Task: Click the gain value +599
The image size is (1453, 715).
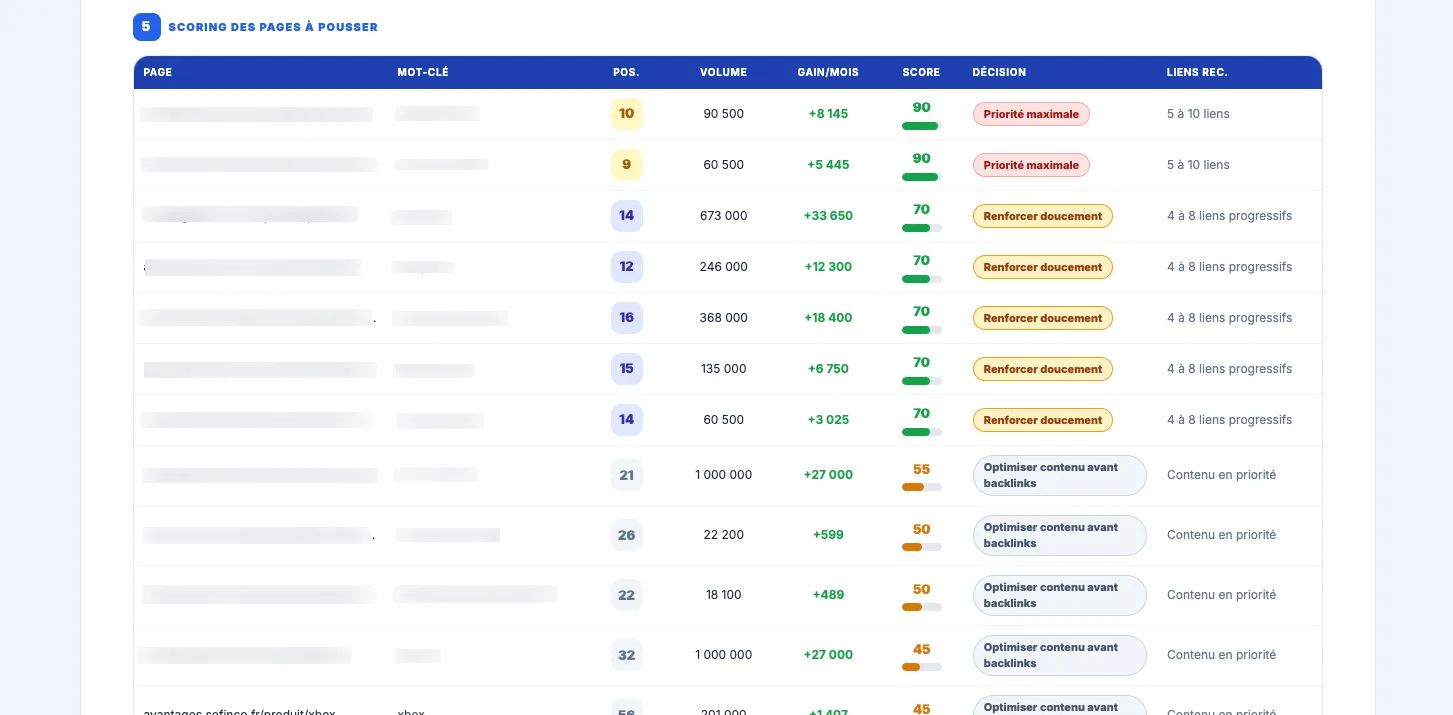Action: pyautogui.click(x=828, y=535)
